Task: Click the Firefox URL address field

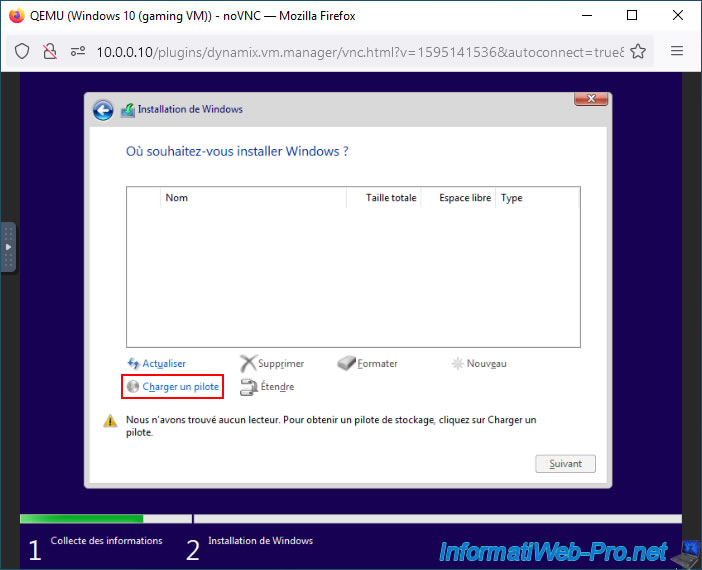Action: tap(360, 52)
